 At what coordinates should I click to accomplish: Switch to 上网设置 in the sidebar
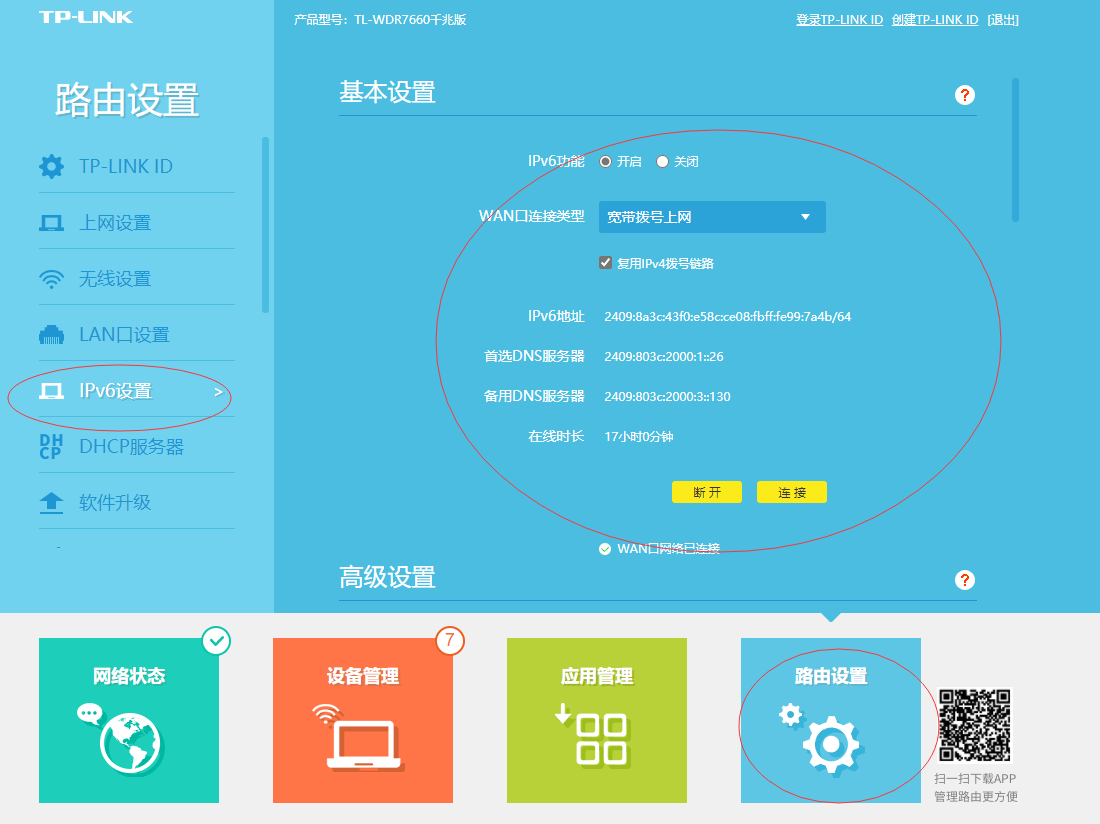(x=52, y=220)
